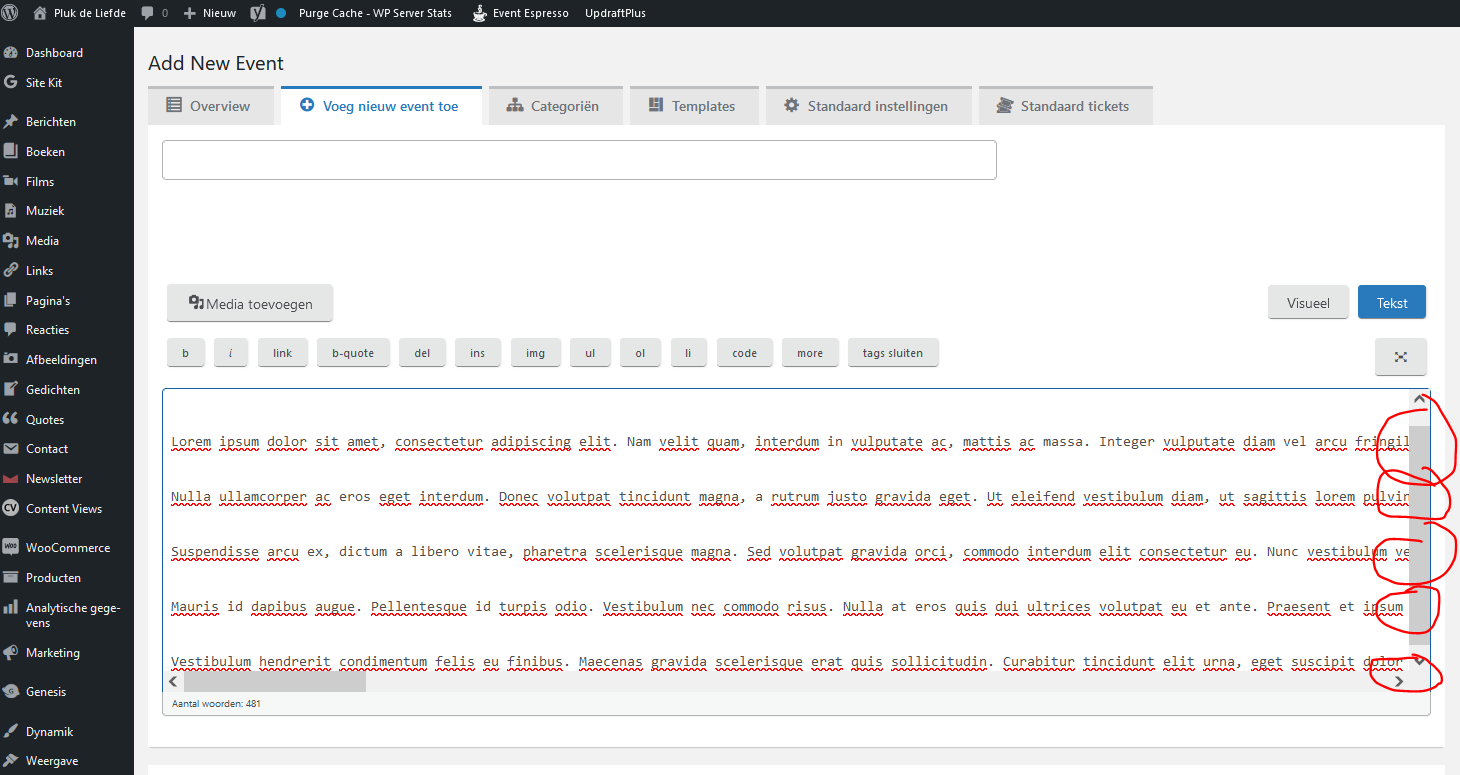The image size is (1460, 775).
Task: Open WooCommerce from the sidebar
Action: pyautogui.click(x=67, y=548)
